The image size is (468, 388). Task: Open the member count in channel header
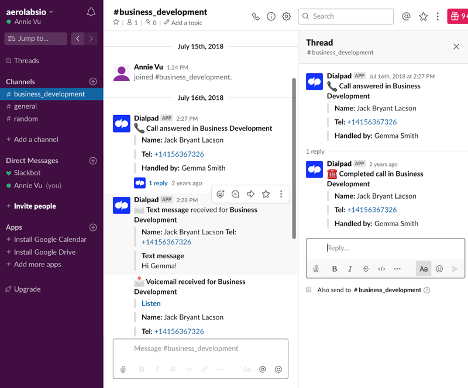(132, 23)
